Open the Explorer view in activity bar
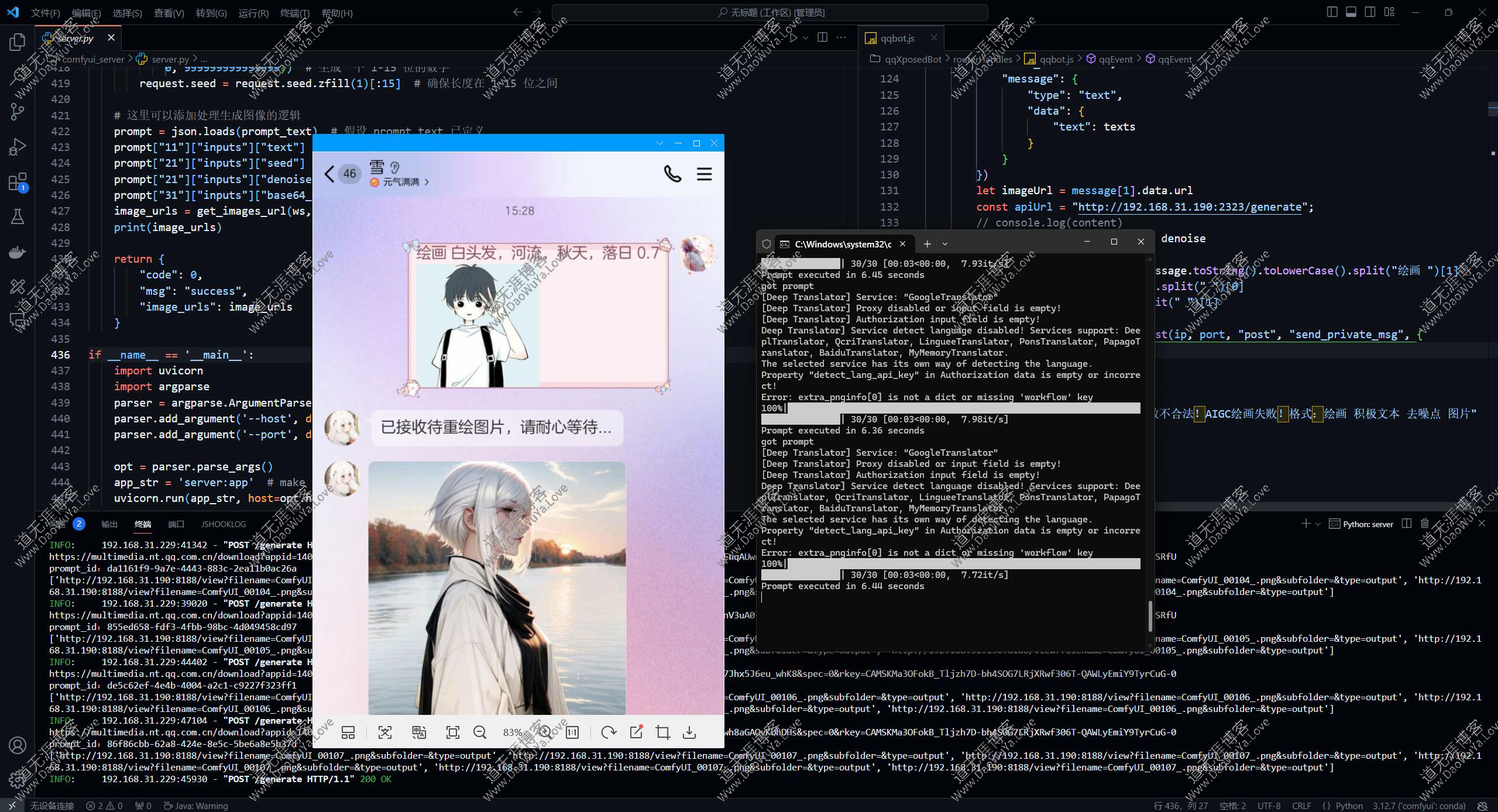 click(x=18, y=42)
